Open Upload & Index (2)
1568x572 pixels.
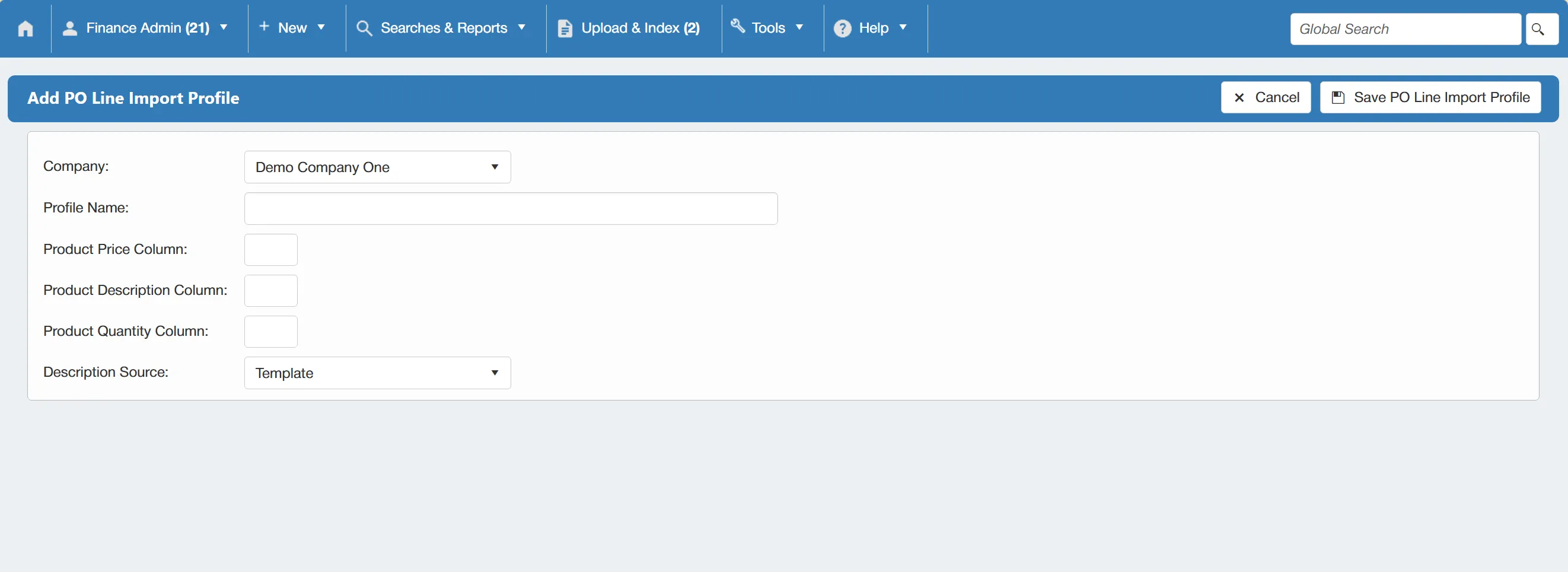[x=640, y=28]
